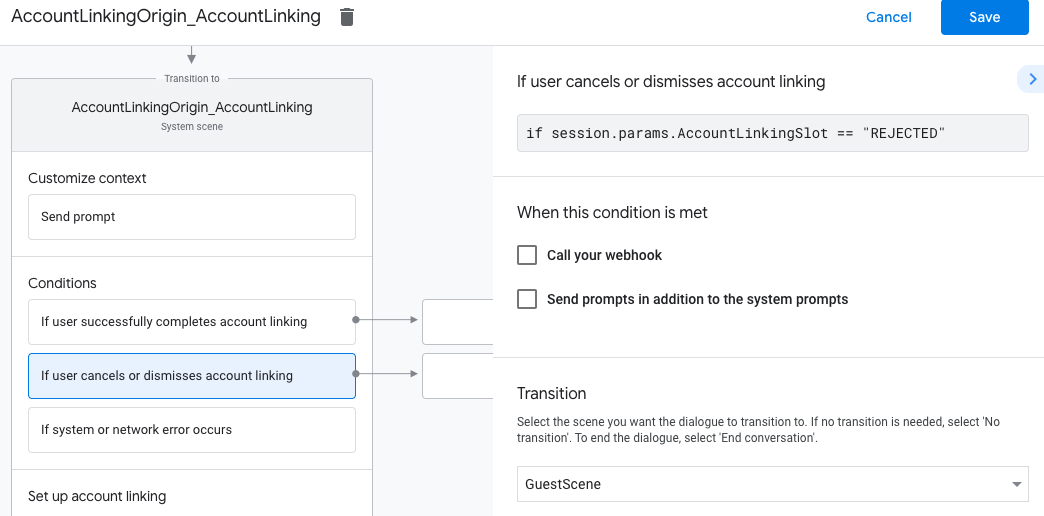Click the AccountLinkingOrigin_AccountLinking system scene header
The height and width of the screenshot is (516, 1044).
click(191, 114)
